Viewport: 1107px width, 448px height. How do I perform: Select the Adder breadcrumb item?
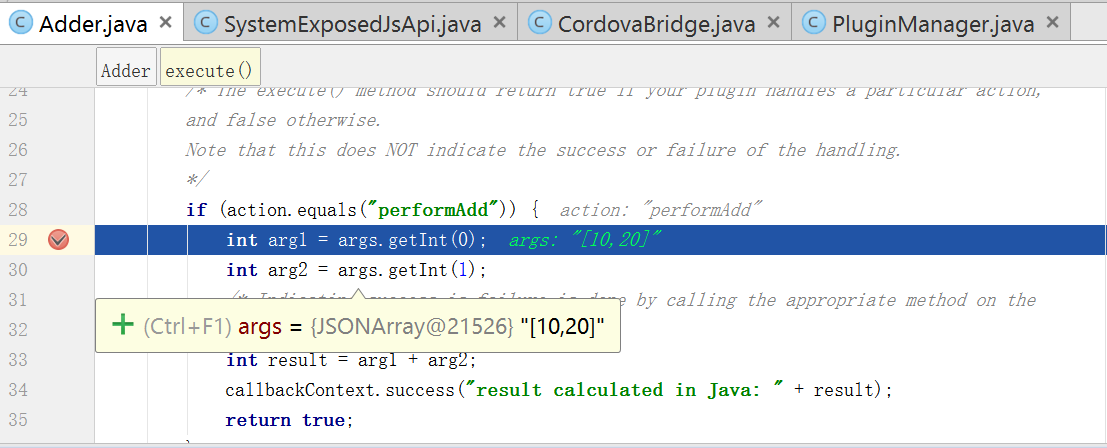click(x=126, y=71)
